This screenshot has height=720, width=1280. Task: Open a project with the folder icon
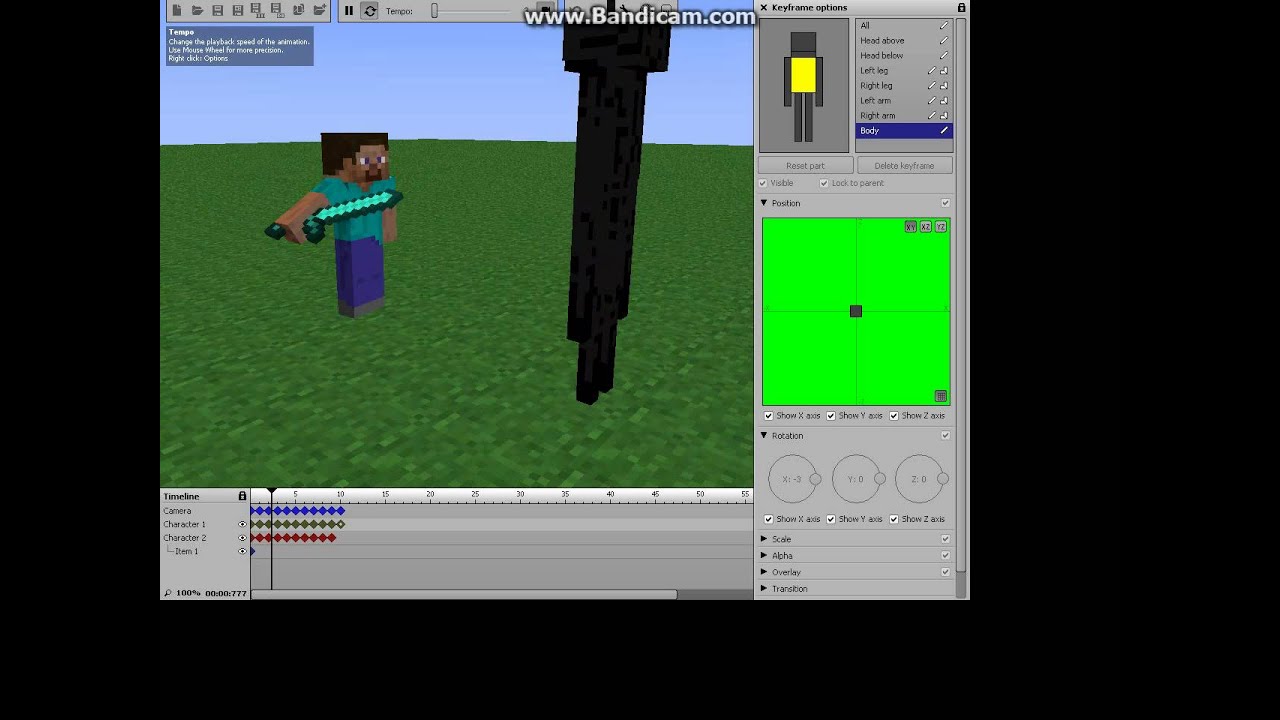coord(197,10)
